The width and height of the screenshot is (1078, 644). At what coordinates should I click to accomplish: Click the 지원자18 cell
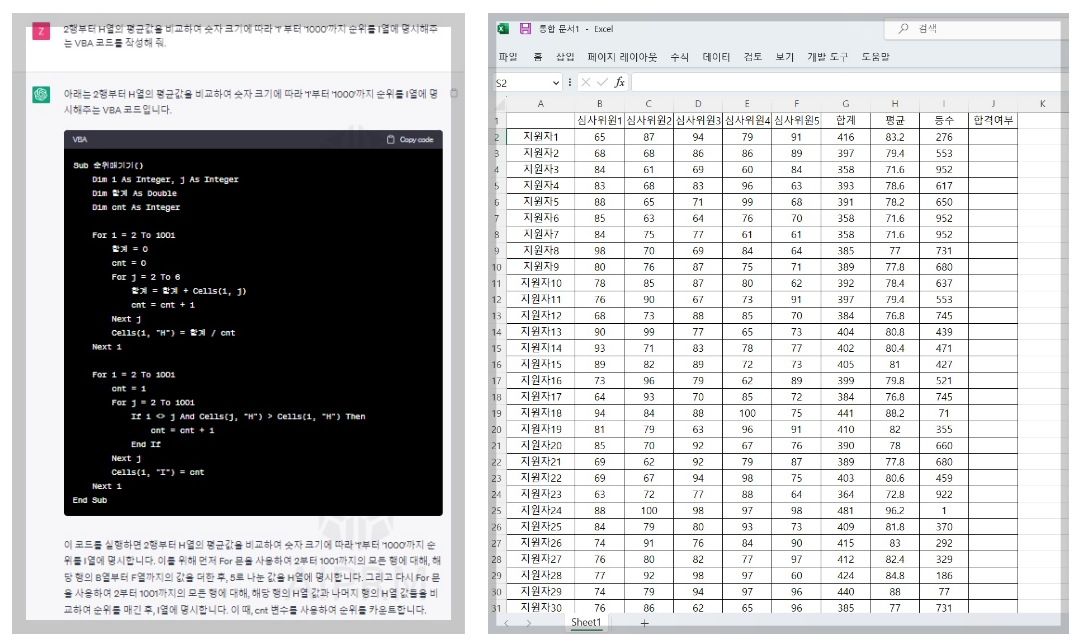(540, 413)
